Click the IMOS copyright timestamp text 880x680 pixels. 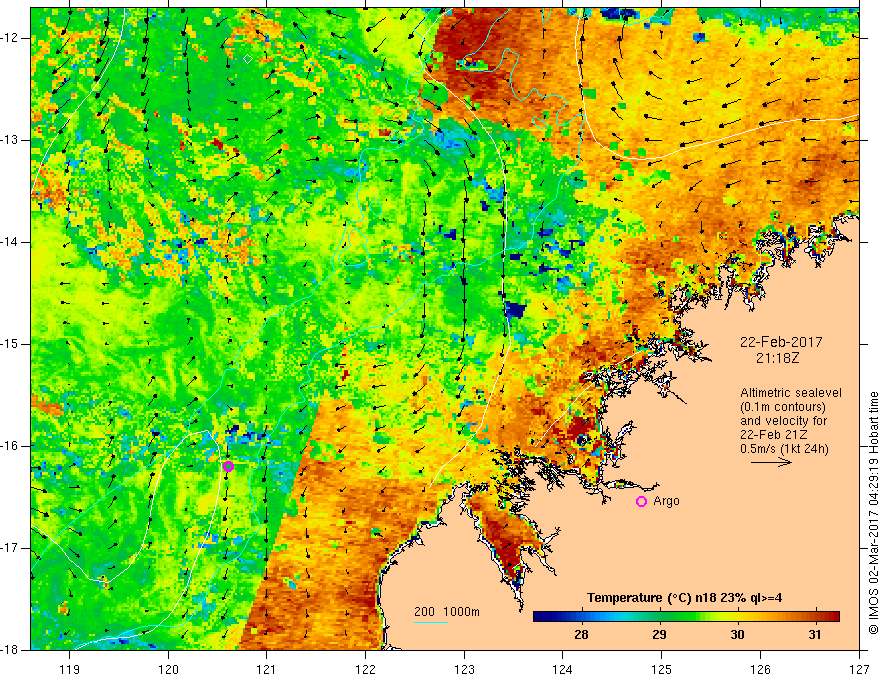point(873,513)
